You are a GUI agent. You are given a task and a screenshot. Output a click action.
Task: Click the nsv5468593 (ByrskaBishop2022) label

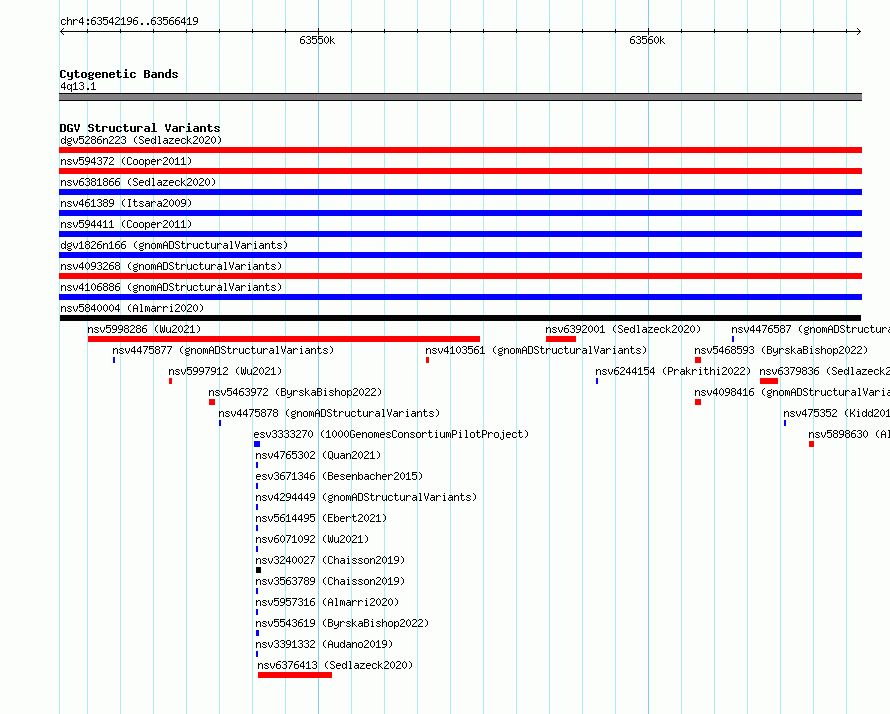pos(781,350)
